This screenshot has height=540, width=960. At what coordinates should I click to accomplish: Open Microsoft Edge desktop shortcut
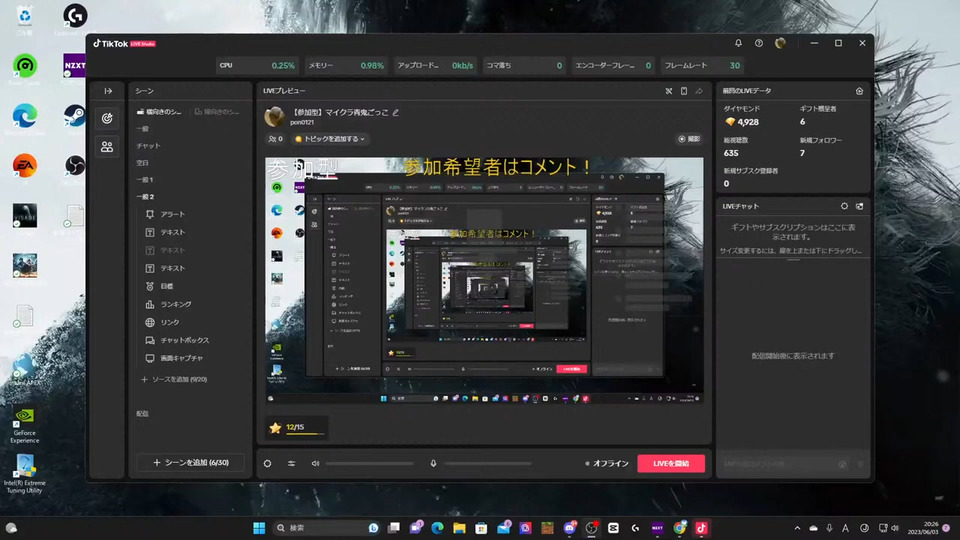[x=24, y=119]
